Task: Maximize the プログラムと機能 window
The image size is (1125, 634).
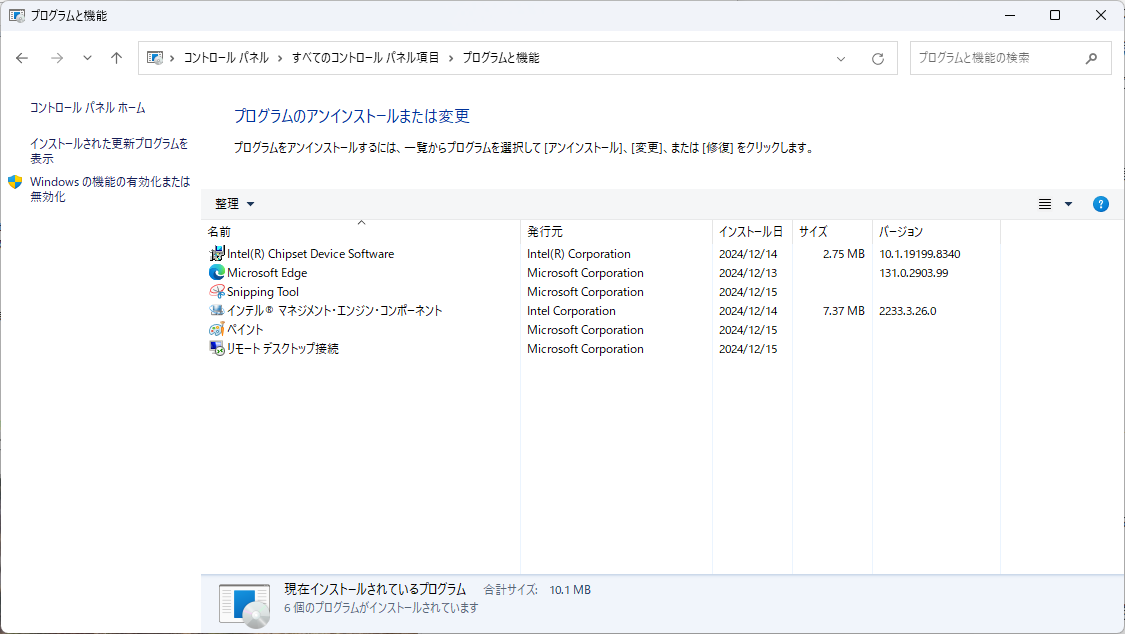Action: point(1055,15)
